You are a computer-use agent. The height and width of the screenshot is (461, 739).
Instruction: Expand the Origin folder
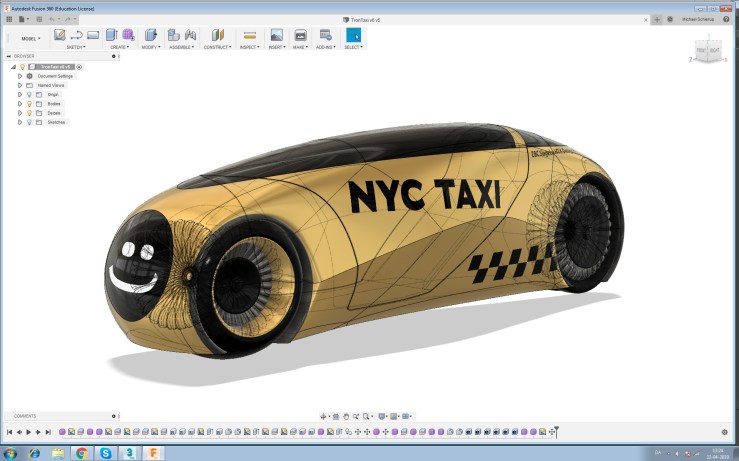20,95
